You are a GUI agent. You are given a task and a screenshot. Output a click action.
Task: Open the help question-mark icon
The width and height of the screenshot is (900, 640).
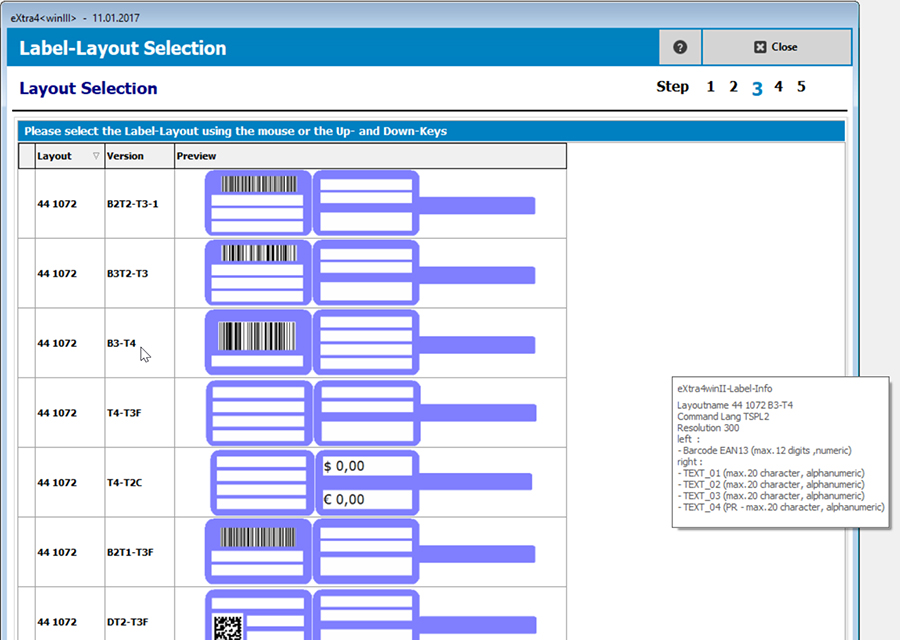[x=680, y=46]
